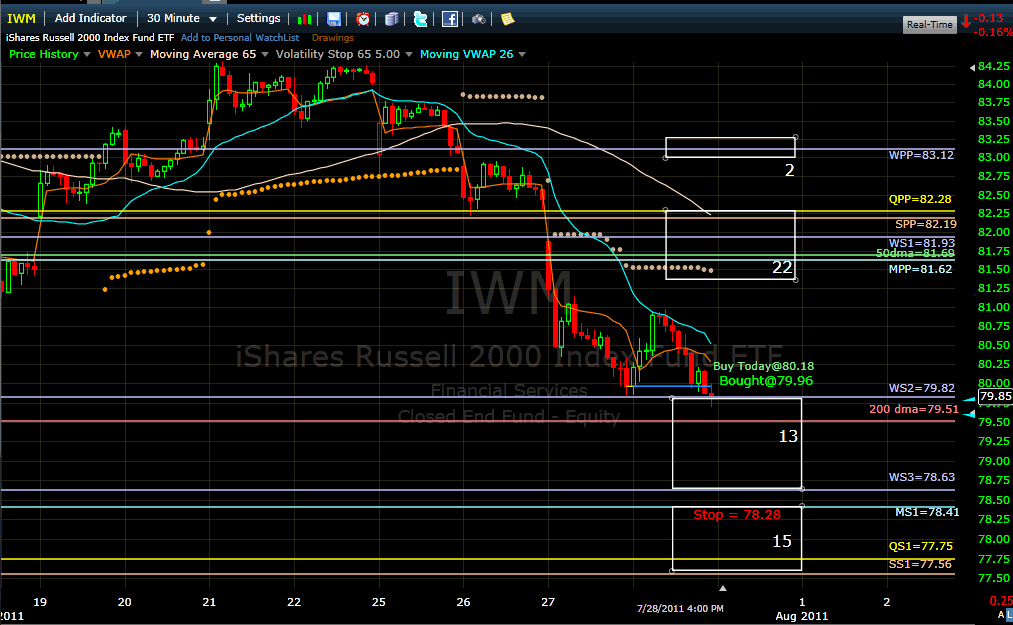Open Add Indicator menu

point(90,18)
